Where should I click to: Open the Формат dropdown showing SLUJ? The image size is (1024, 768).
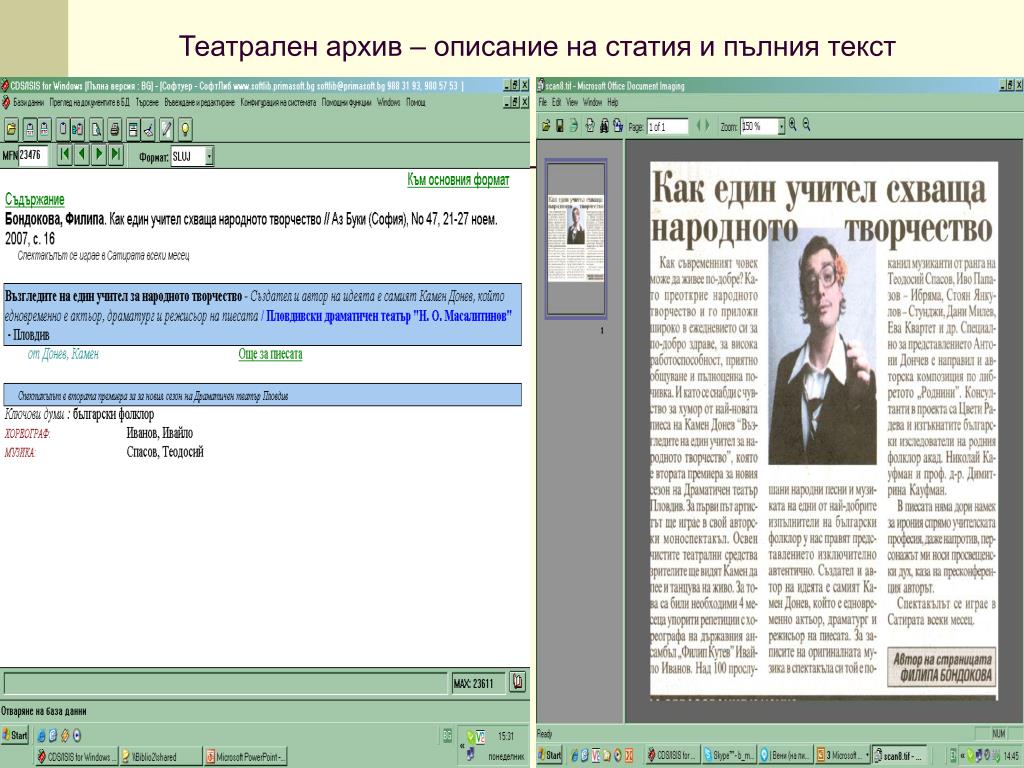click(209, 156)
